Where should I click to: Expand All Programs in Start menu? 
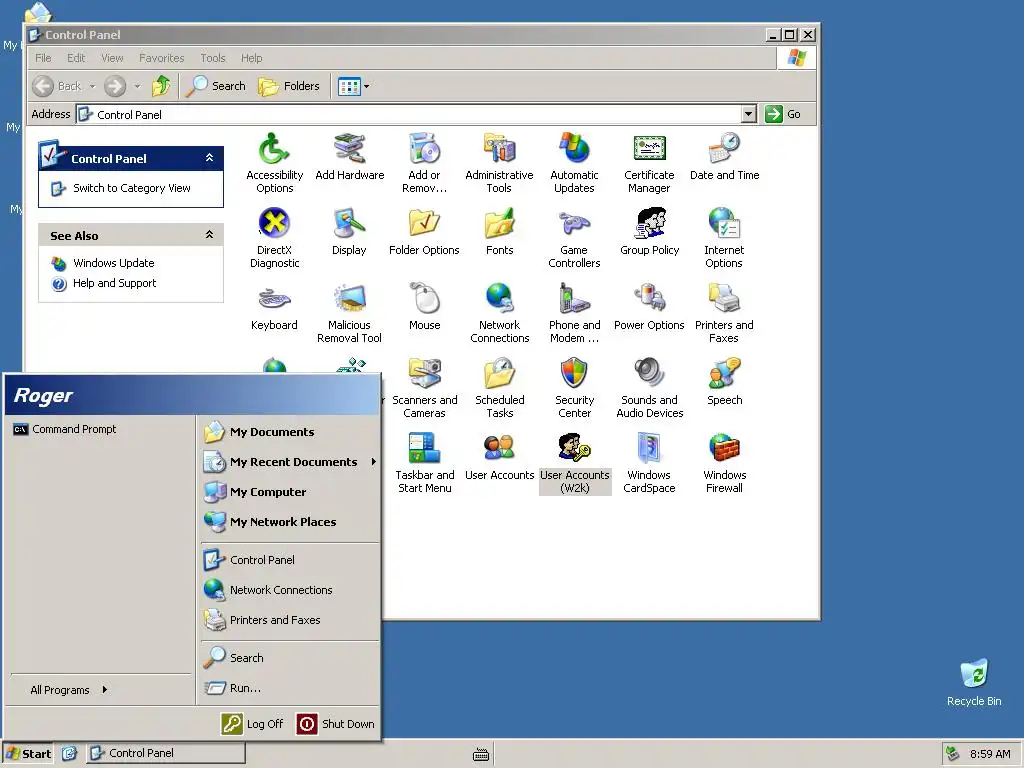coord(69,690)
